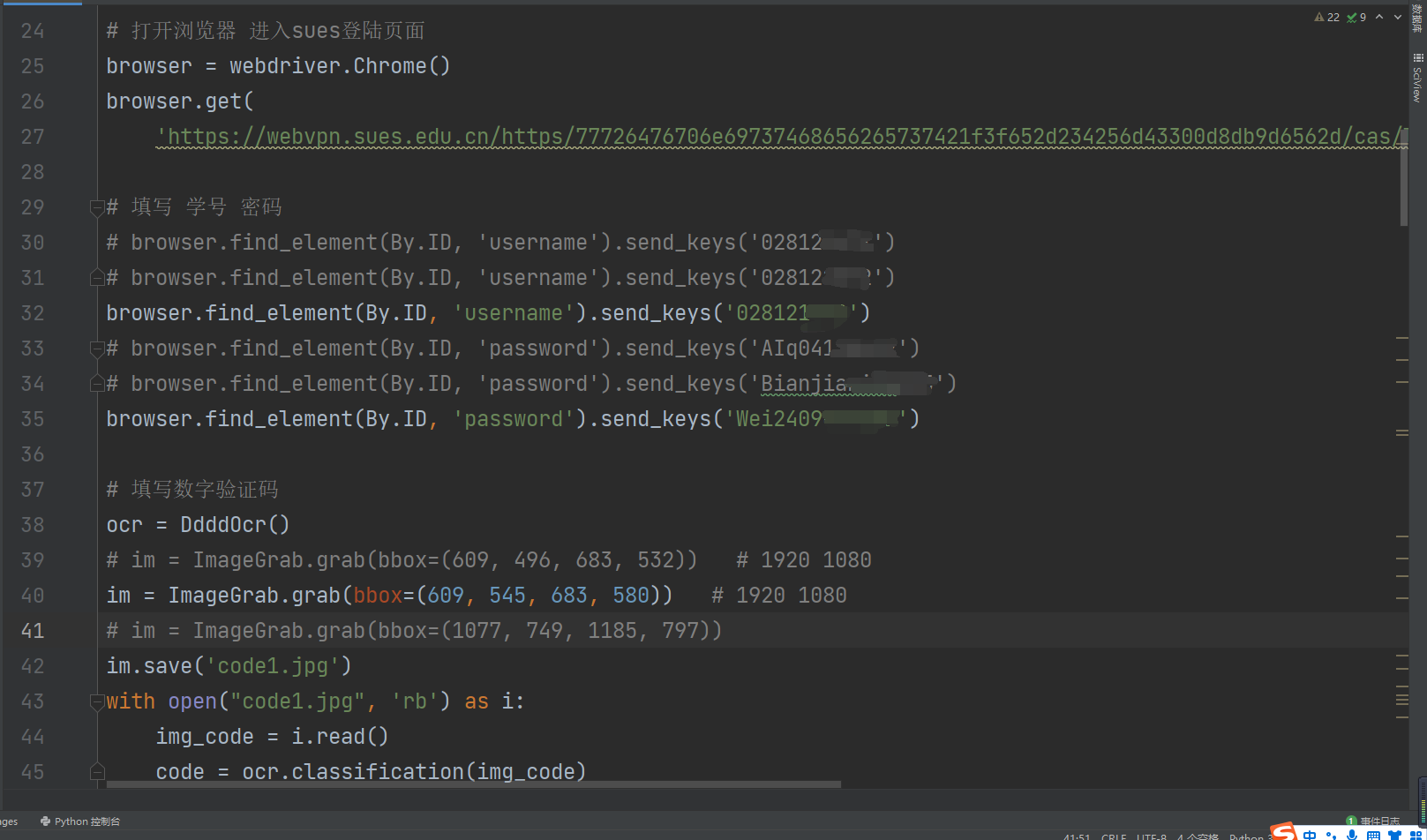Click the 'username' string on line 32
The width and height of the screenshot is (1427, 840).
tap(514, 313)
